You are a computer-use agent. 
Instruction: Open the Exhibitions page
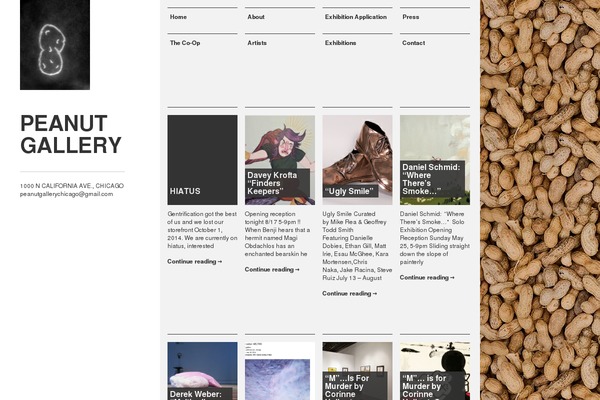(x=341, y=43)
